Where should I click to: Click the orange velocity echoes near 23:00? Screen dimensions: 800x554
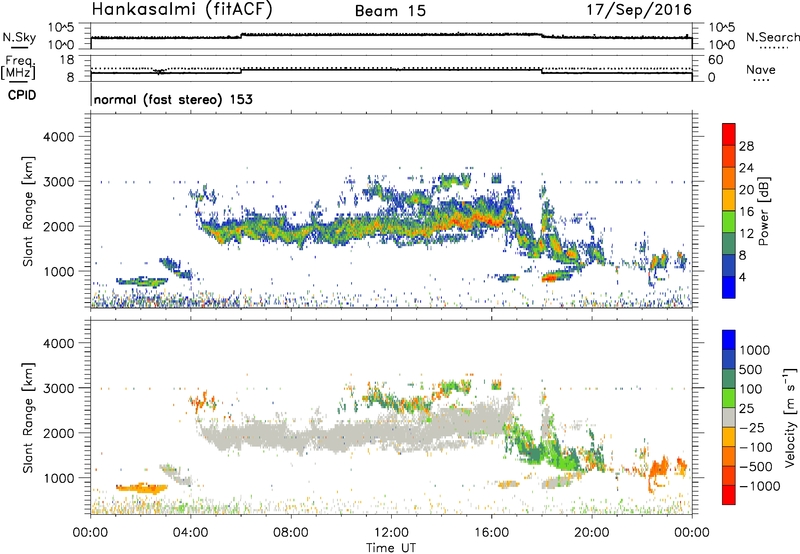click(x=660, y=467)
